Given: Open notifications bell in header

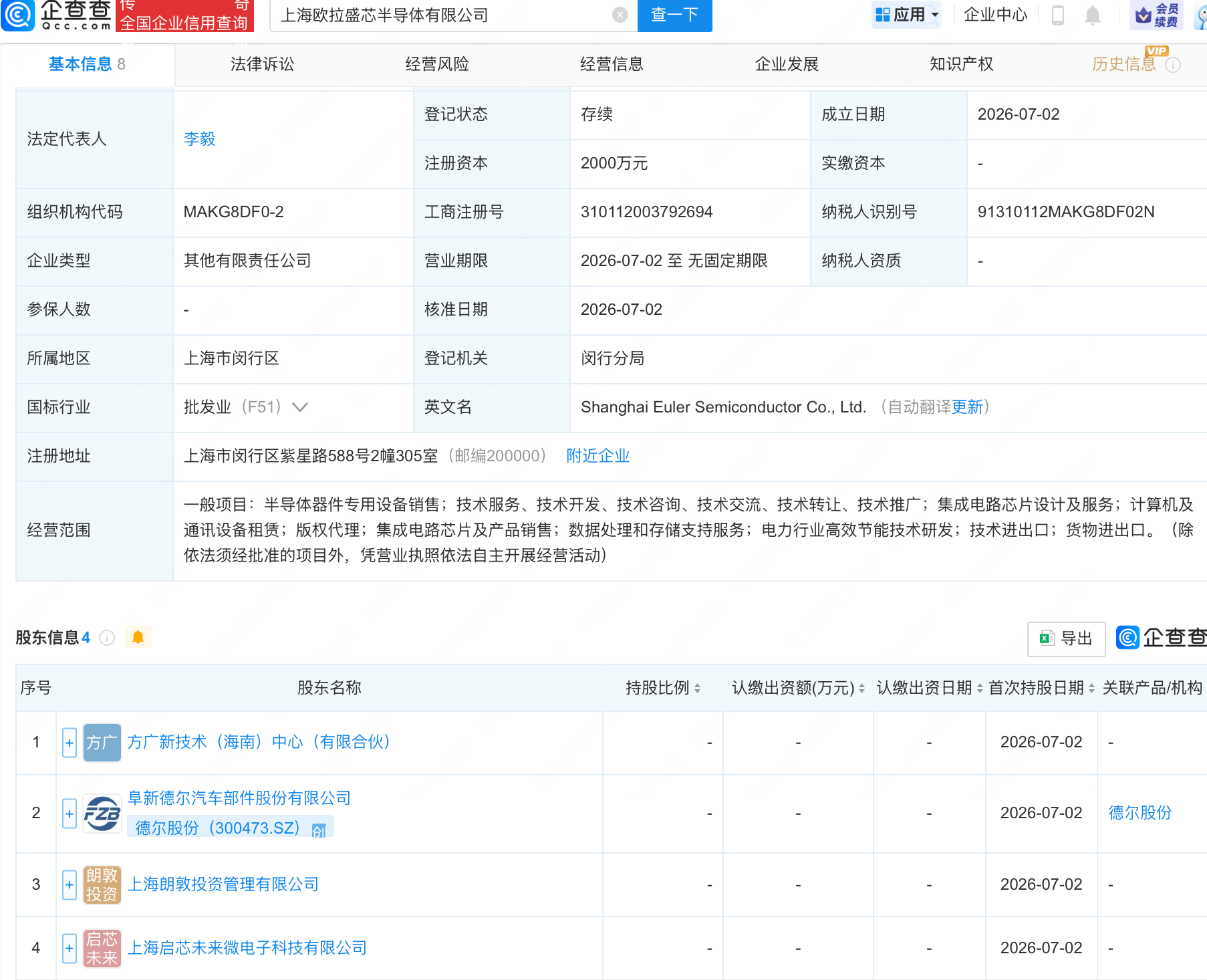Looking at the screenshot, I should coord(1093,15).
